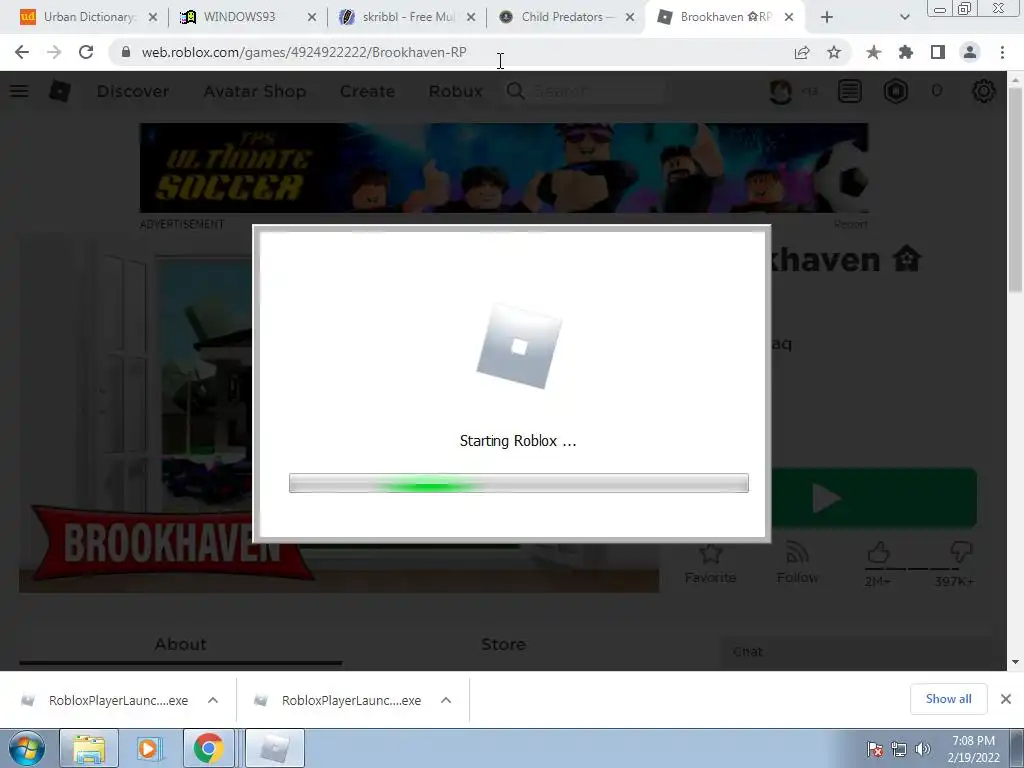Click the Roblox logo home icon
This screenshot has height=768, width=1024.
[59, 91]
